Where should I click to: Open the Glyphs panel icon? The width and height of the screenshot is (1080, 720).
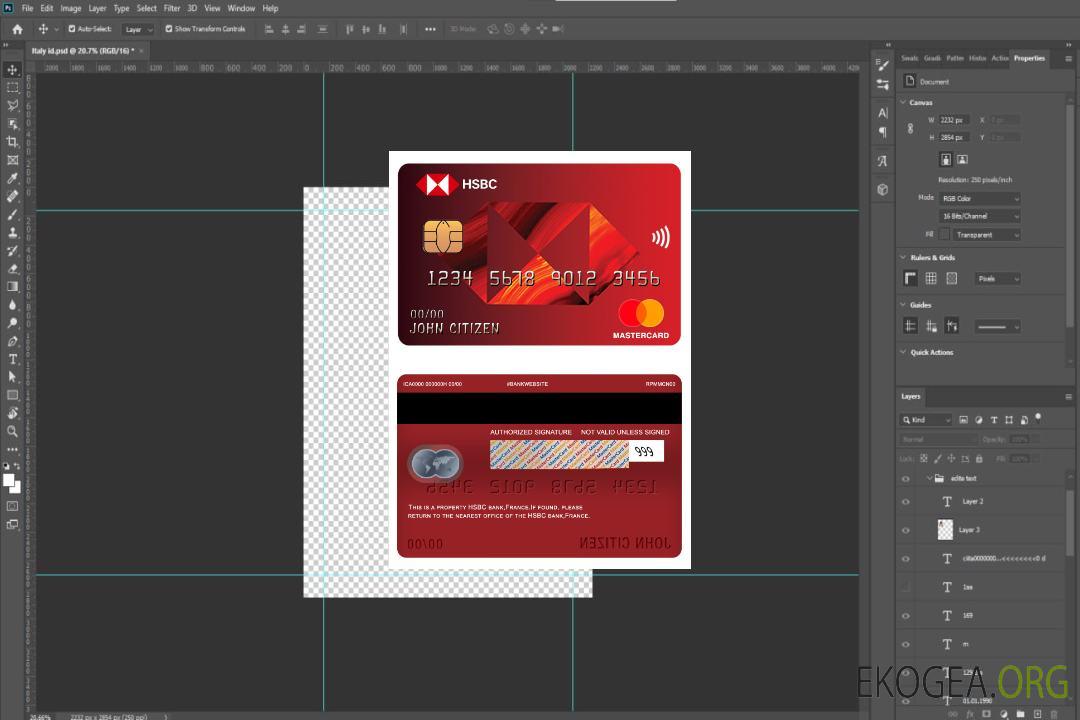tap(882, 161)
